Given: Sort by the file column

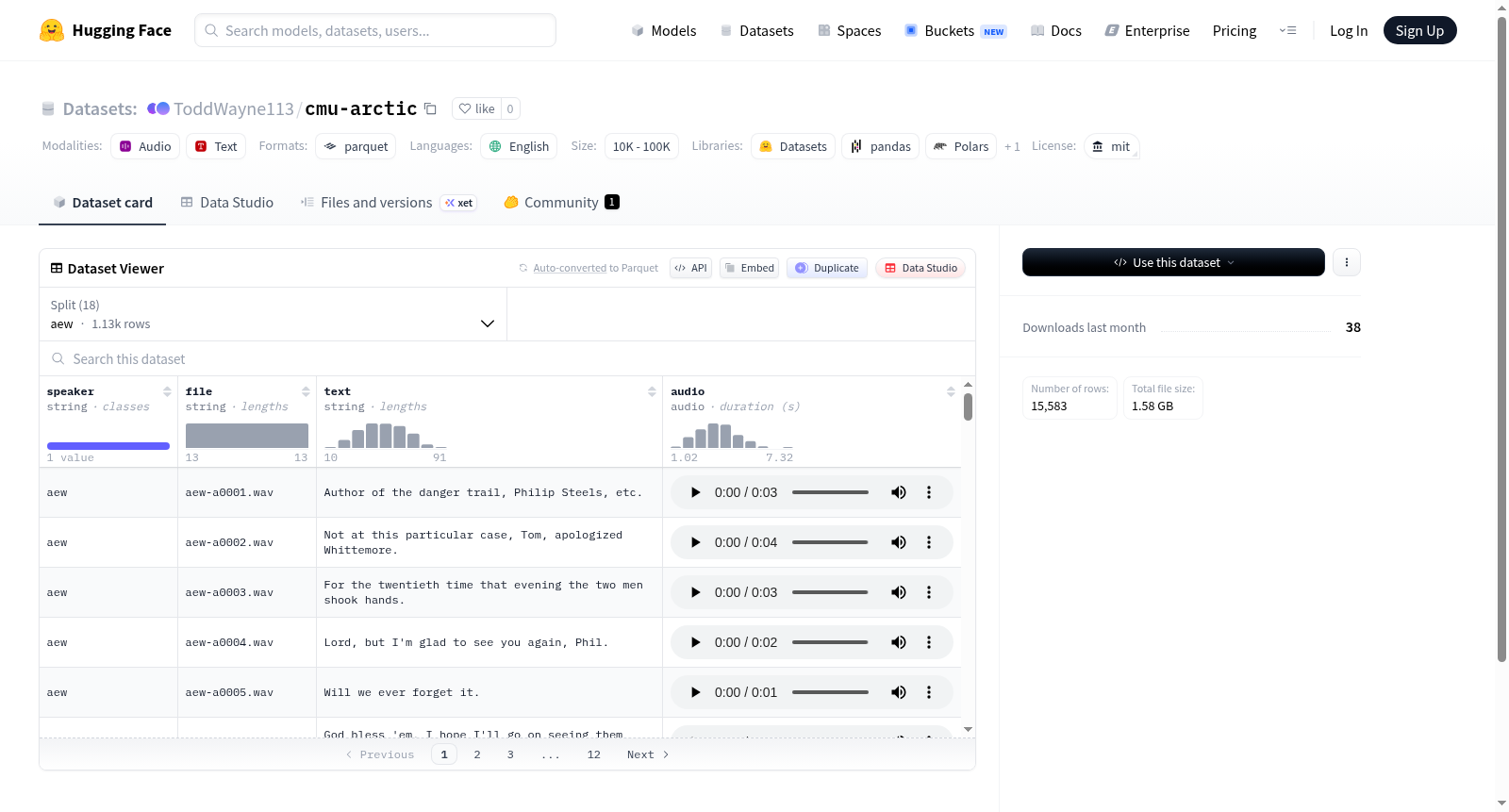Looking at the screenshot, I should tap(306, 391).
